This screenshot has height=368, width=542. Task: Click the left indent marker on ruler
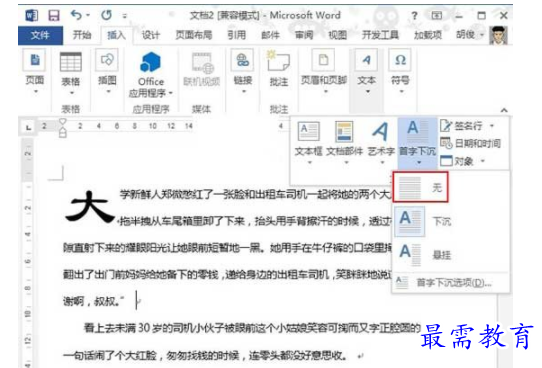pyautogui.click(x=63, y=132)
